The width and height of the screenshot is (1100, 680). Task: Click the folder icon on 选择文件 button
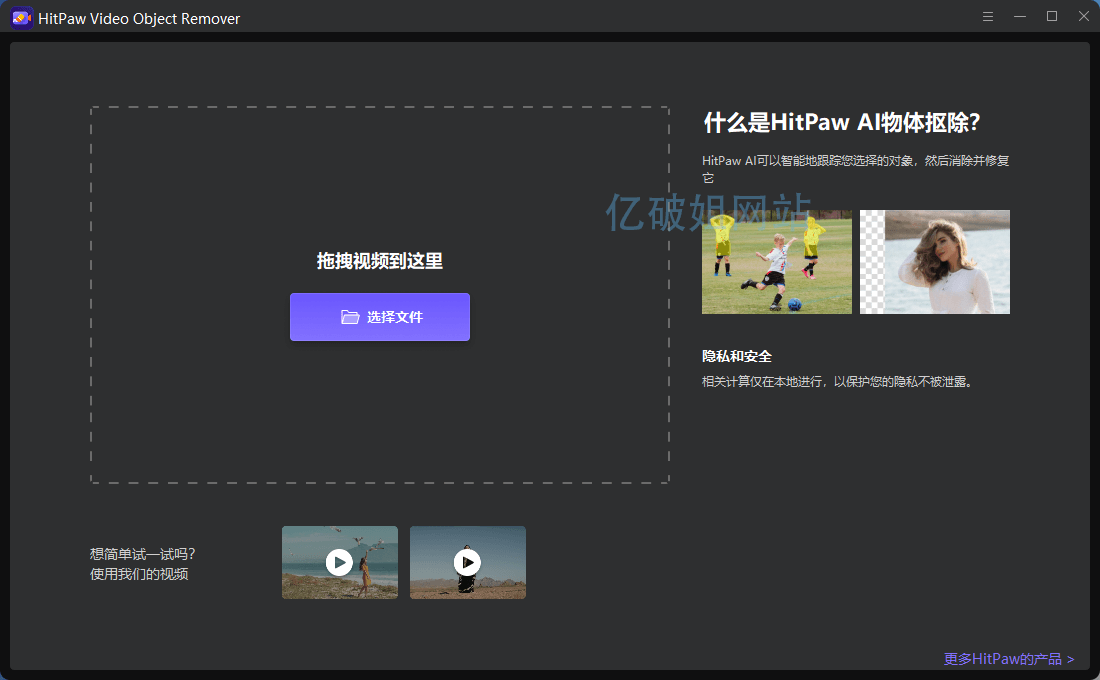(349, 317)
